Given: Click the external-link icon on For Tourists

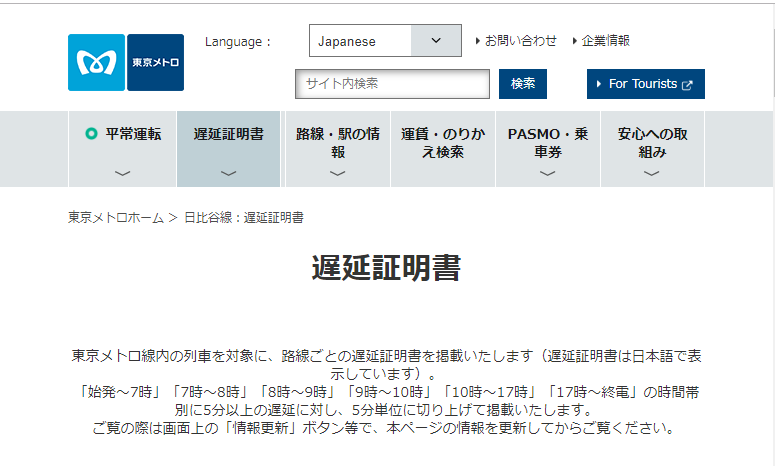Looking at the screenshot, I should (x=687, y=85).
